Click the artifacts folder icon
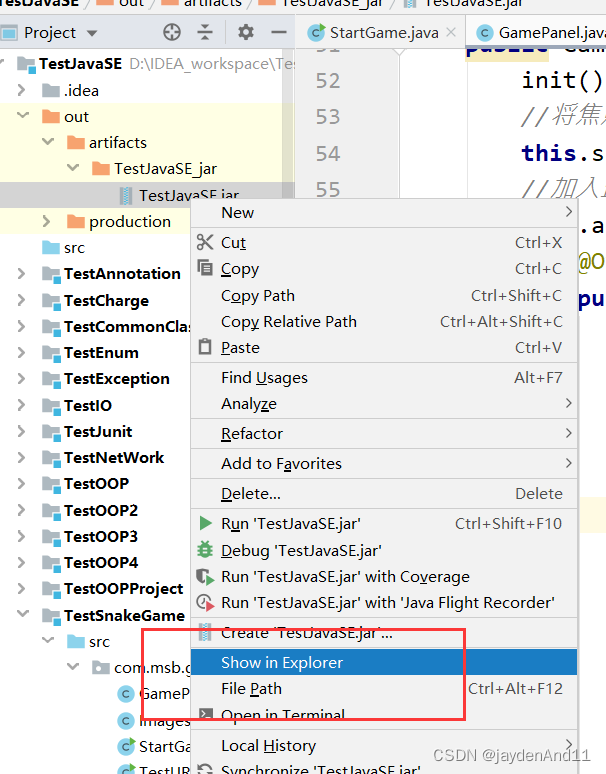Viewport: 606px width, 774px height. point(76,143)
